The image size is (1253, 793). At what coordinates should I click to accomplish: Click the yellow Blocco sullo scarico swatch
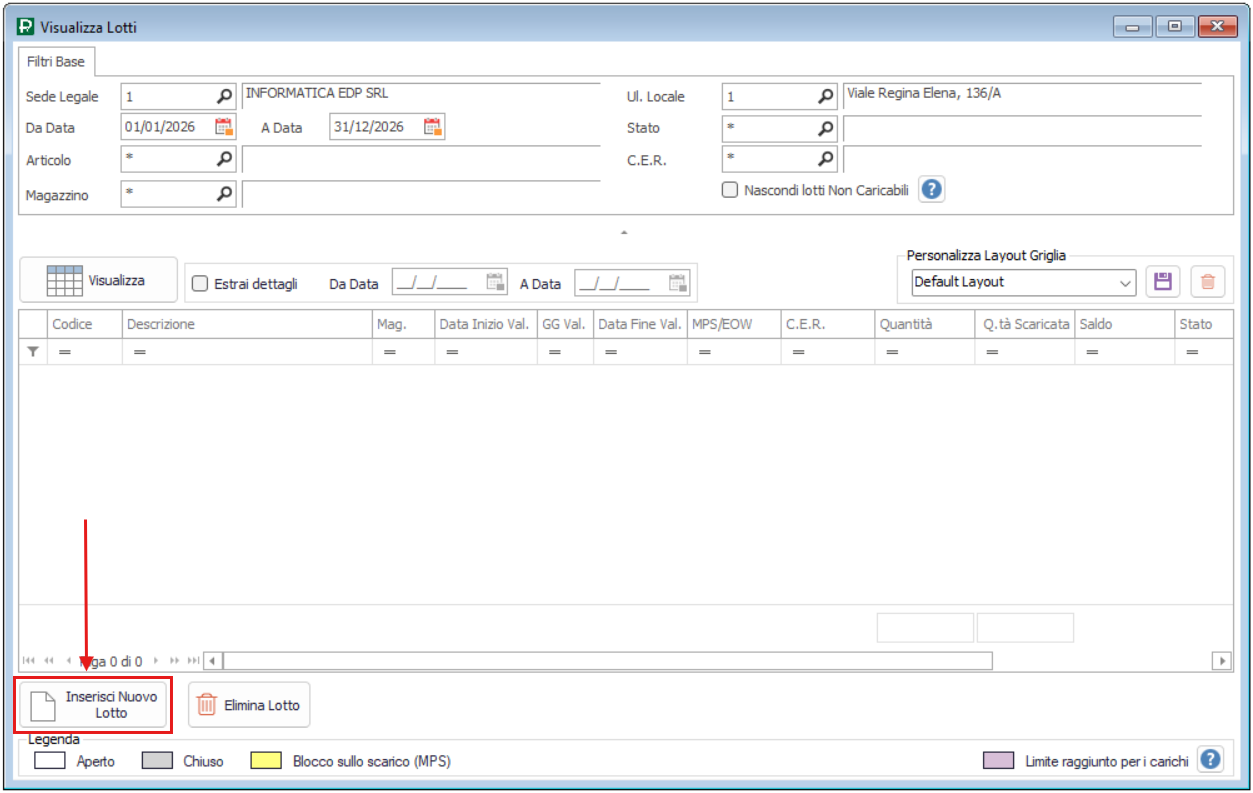(x=265, y=761)
